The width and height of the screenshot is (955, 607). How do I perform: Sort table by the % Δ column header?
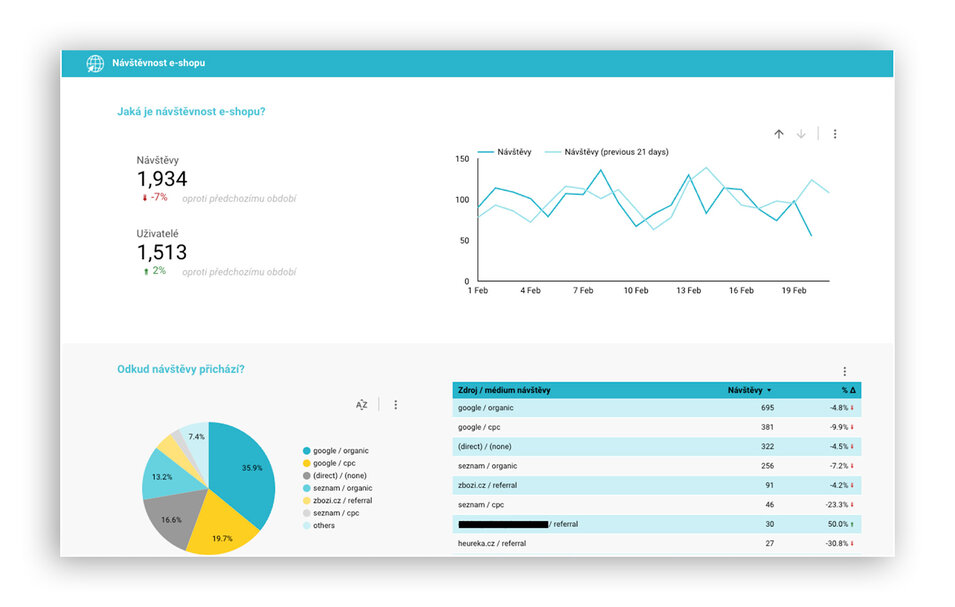(x=849, y=390)
